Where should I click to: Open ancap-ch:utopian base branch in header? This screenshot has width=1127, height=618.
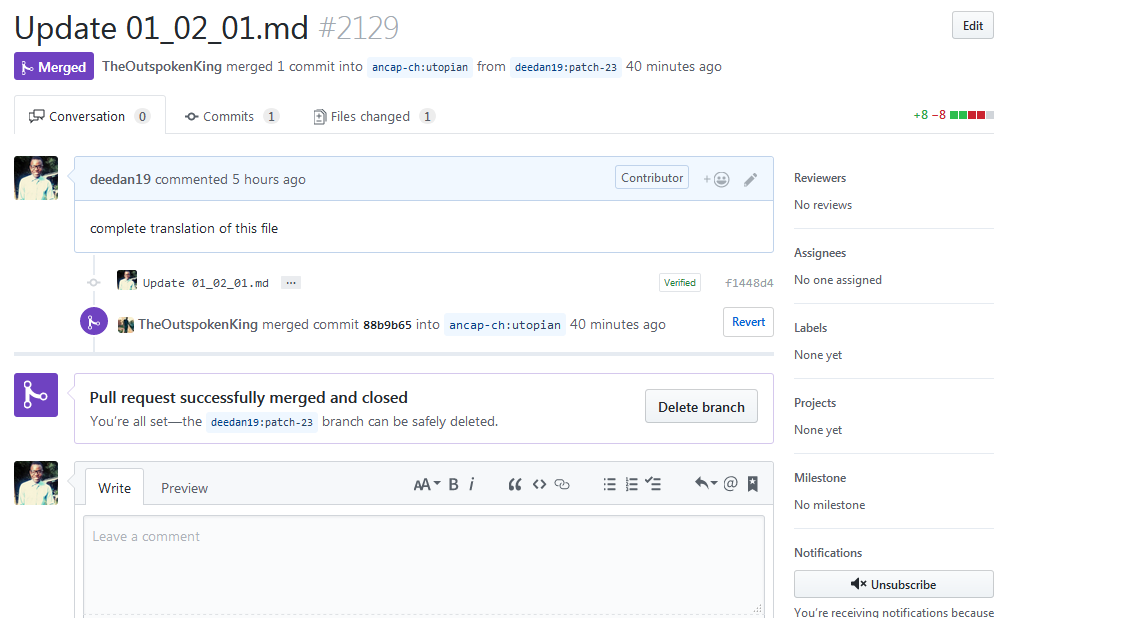coord(420,67)
